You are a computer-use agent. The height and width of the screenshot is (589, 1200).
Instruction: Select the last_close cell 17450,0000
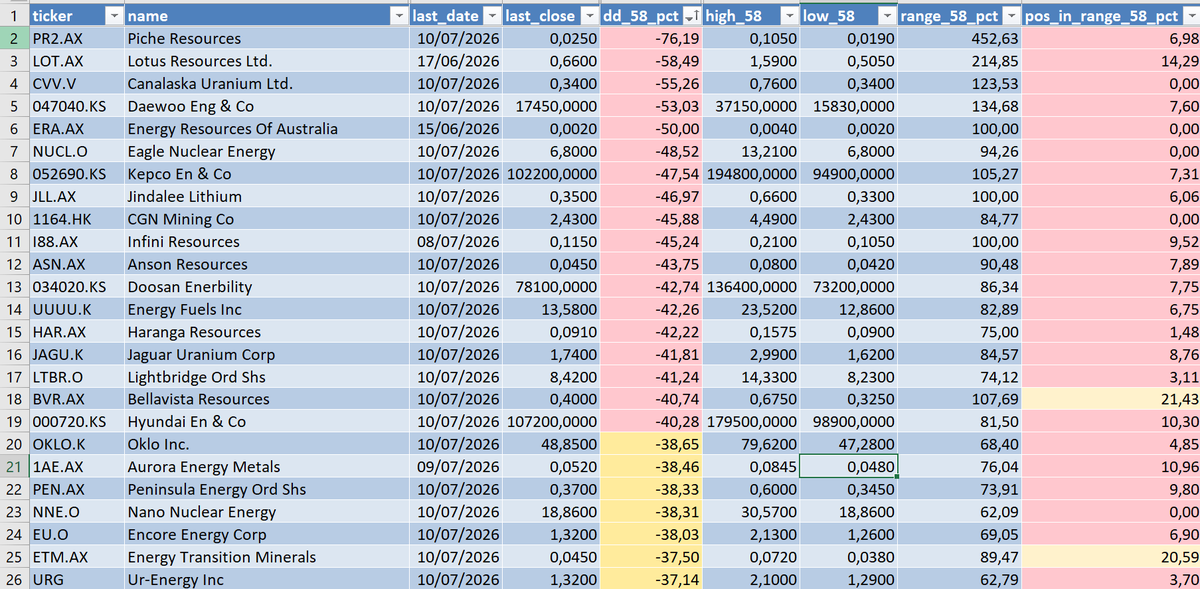coord(551,106)
